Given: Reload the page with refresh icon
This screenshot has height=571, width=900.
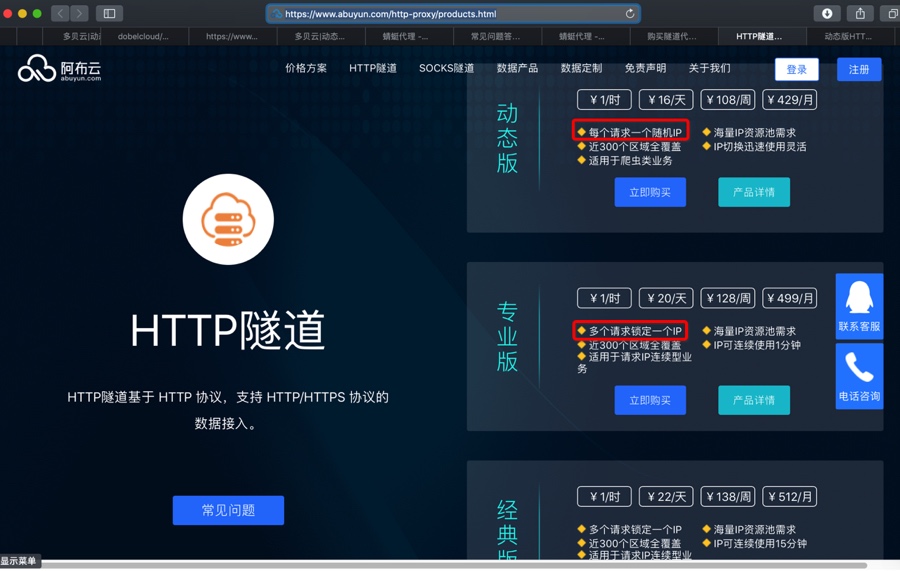Looking at the screenshot, I should tap(630, 14).
